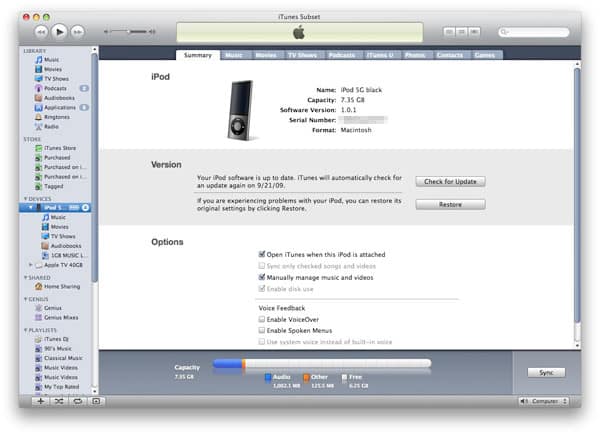600x434 pixels.
Task: Open Applications in sidebar
Action: coord(60,108)
